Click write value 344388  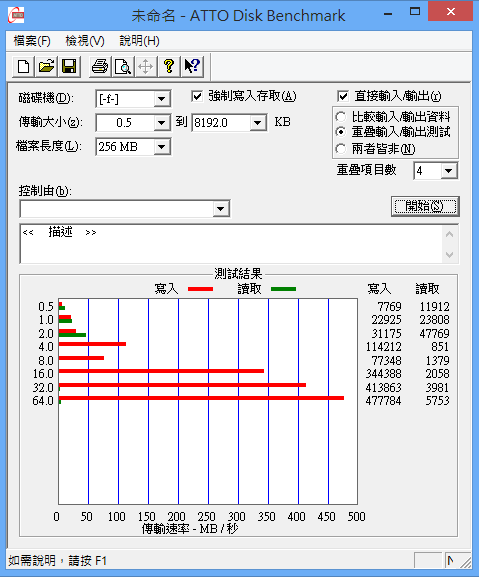383,374
